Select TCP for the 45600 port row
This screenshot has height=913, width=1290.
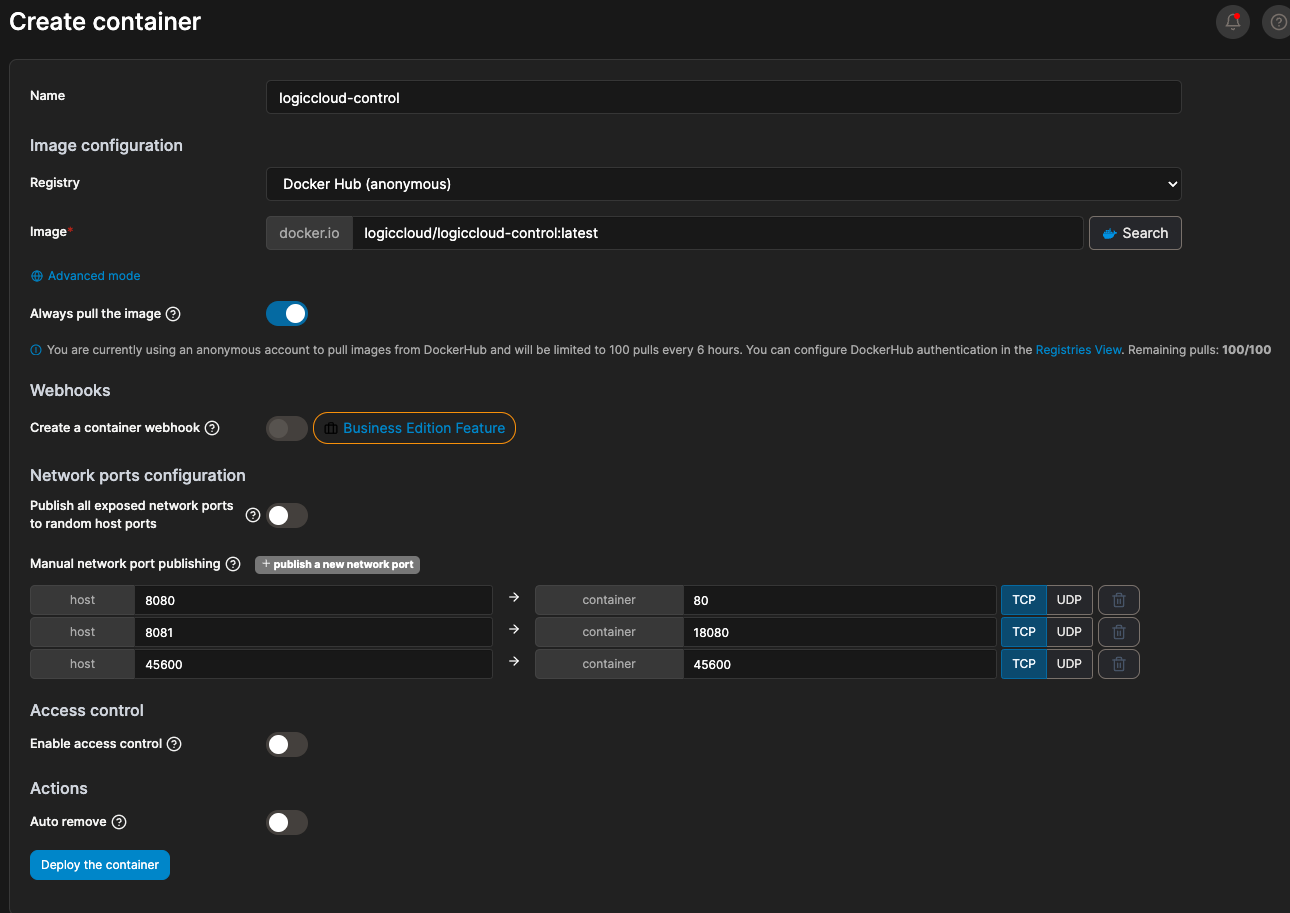coord(1023,664)
